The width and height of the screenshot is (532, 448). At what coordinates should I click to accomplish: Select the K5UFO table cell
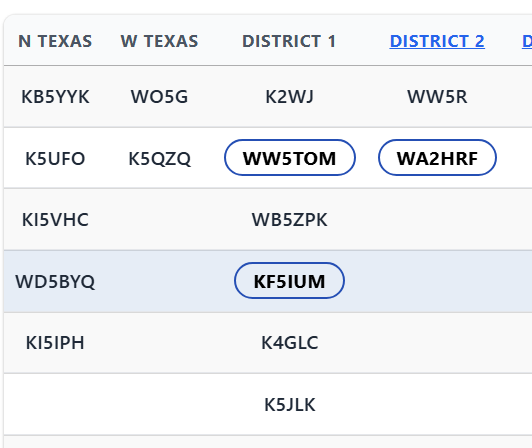click(55, 158)
